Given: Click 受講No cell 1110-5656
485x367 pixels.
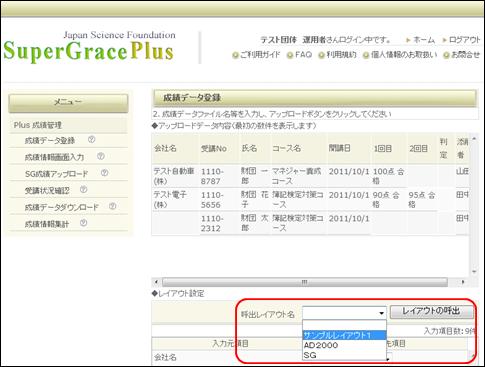Looking at the screenshot, I should pos(220,199).
